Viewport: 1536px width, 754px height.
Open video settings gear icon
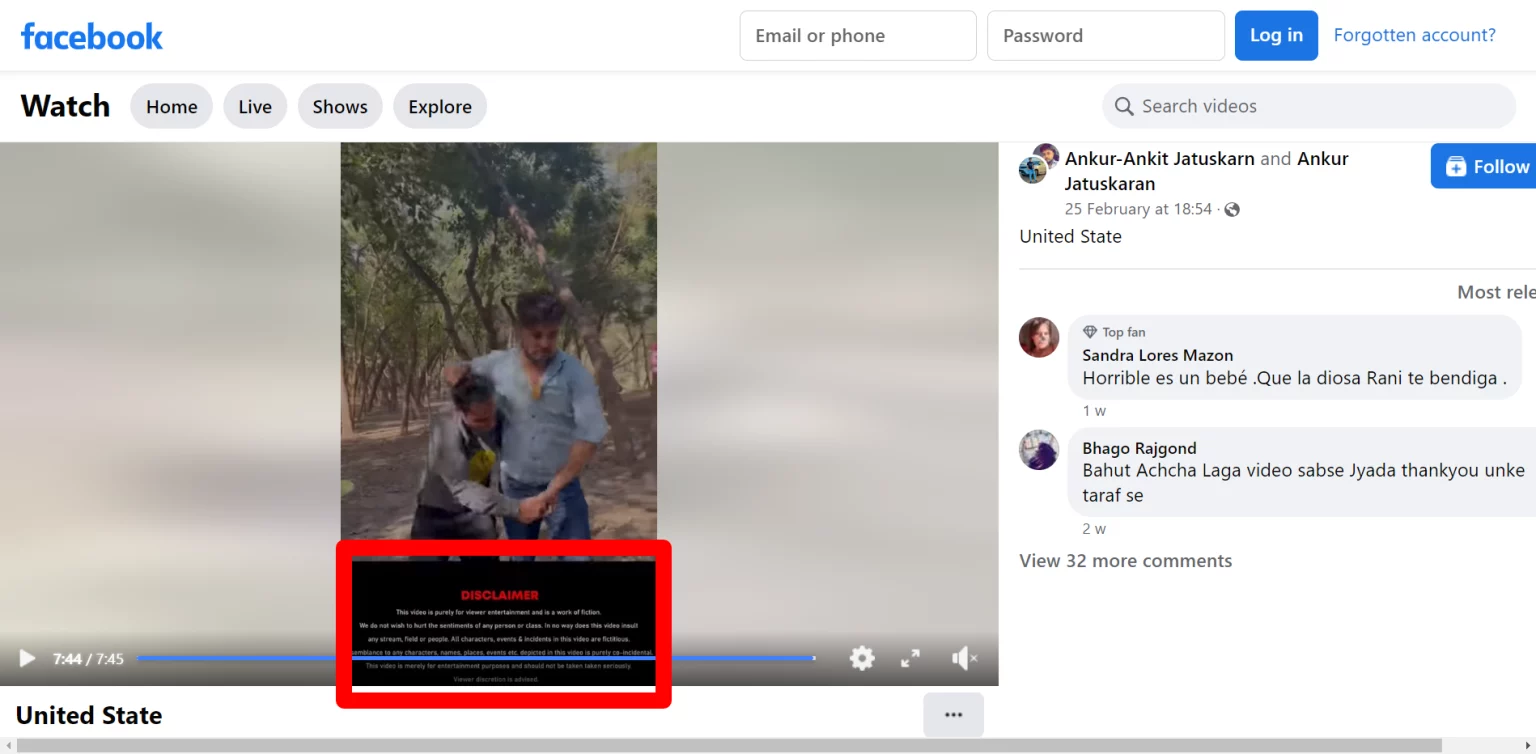tap(862, 658)
